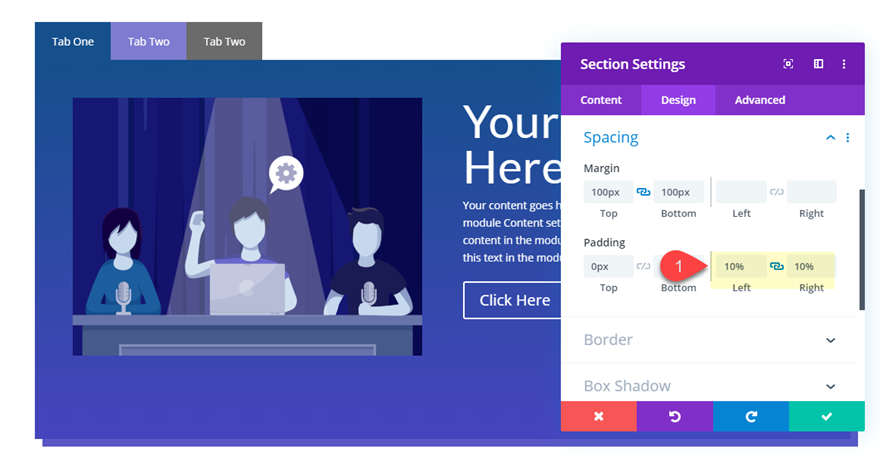Toggle the margin left-right link icon
Viewport: 880px width, 461px height.
(x=777, y=192)
